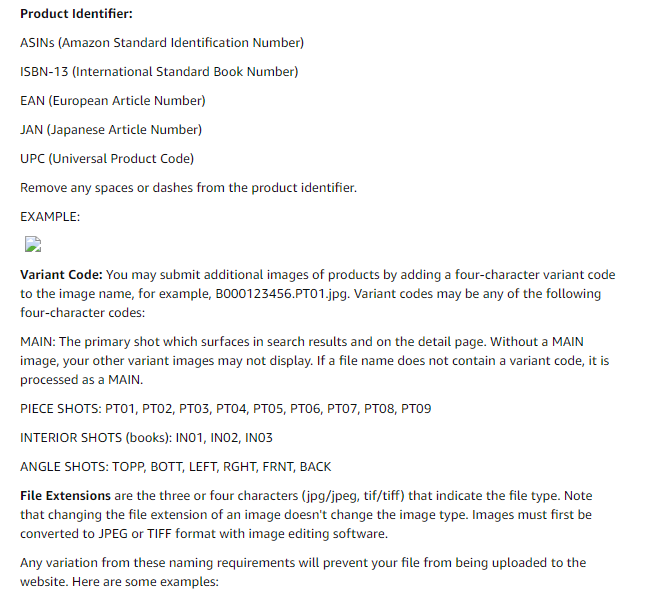Click the "Any variation from these naming" sentence
666x595 pixels.
pos(150,563)
